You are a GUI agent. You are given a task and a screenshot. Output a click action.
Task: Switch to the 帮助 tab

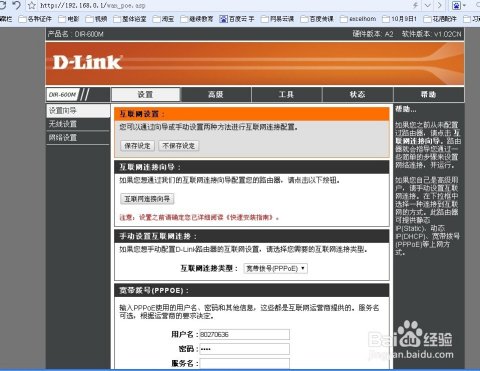pos(429,95)
